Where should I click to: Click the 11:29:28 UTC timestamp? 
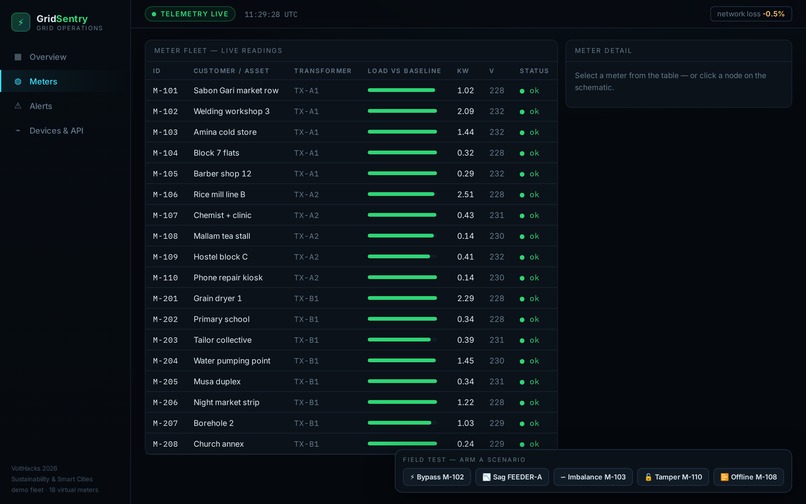[x=271, y=14]
